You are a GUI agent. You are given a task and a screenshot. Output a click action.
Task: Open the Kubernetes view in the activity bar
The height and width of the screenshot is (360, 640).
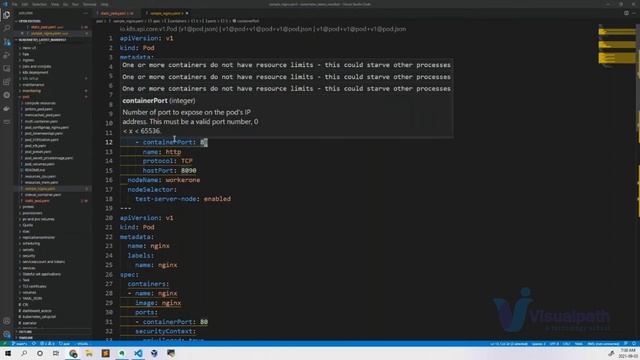click(x=7, y=95)
